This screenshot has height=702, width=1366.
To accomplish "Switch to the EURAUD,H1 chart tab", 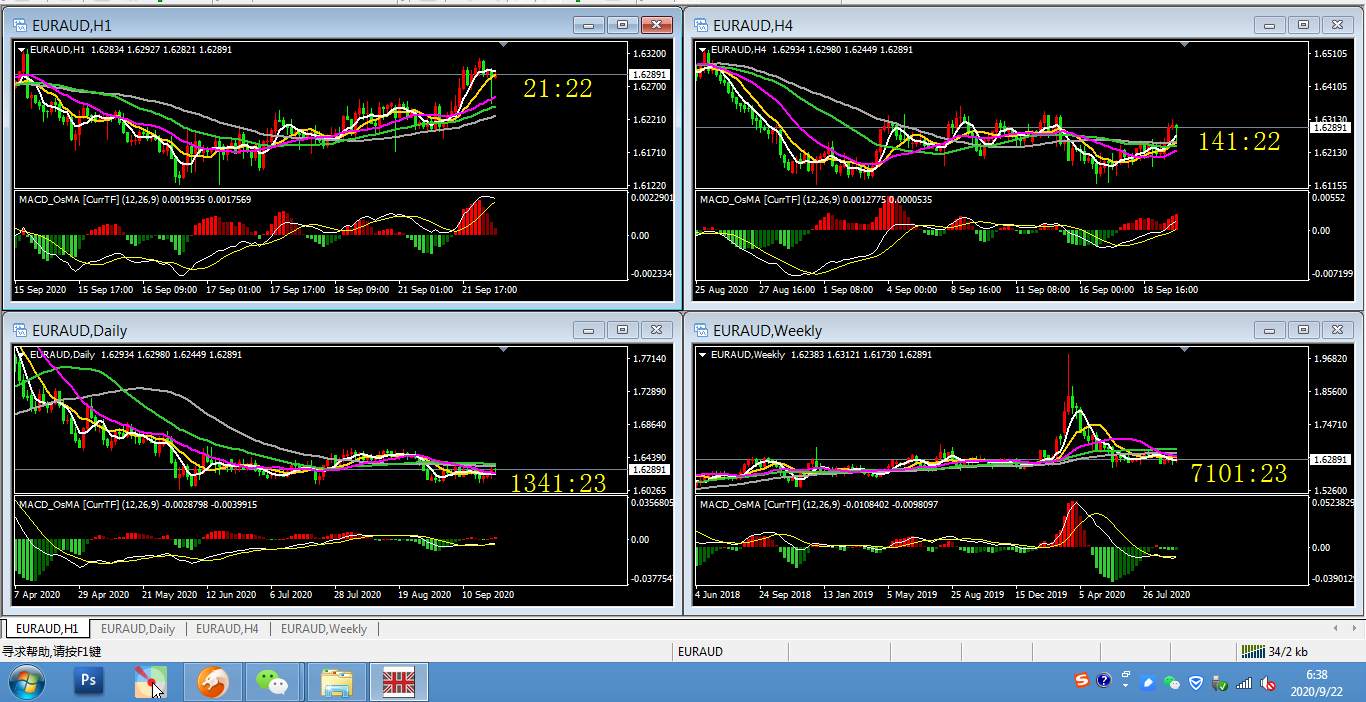I will (x=47, y=629).
